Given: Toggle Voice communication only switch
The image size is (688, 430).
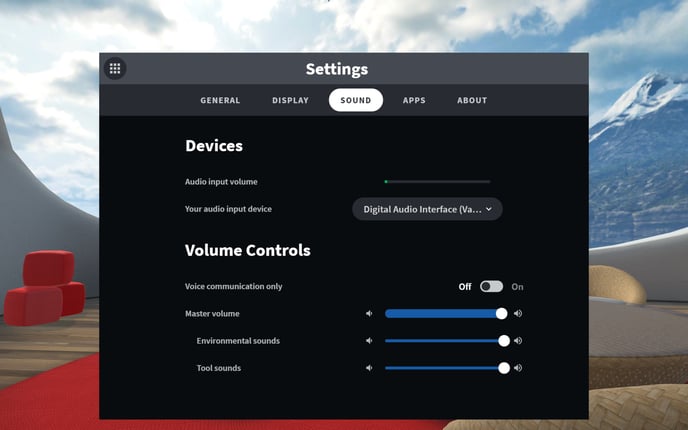Looking at the screenshot, I should [x=491, y=287].
